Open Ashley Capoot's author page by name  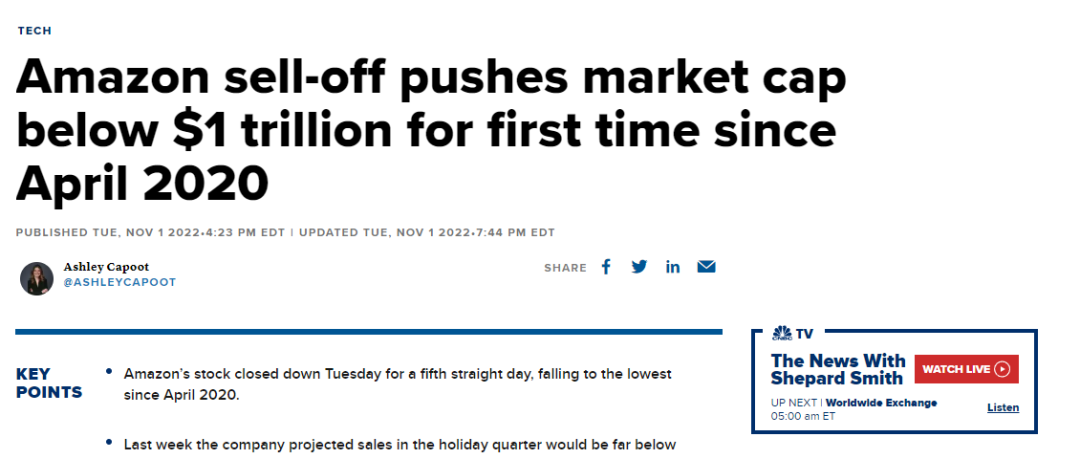tap(106, 267)
